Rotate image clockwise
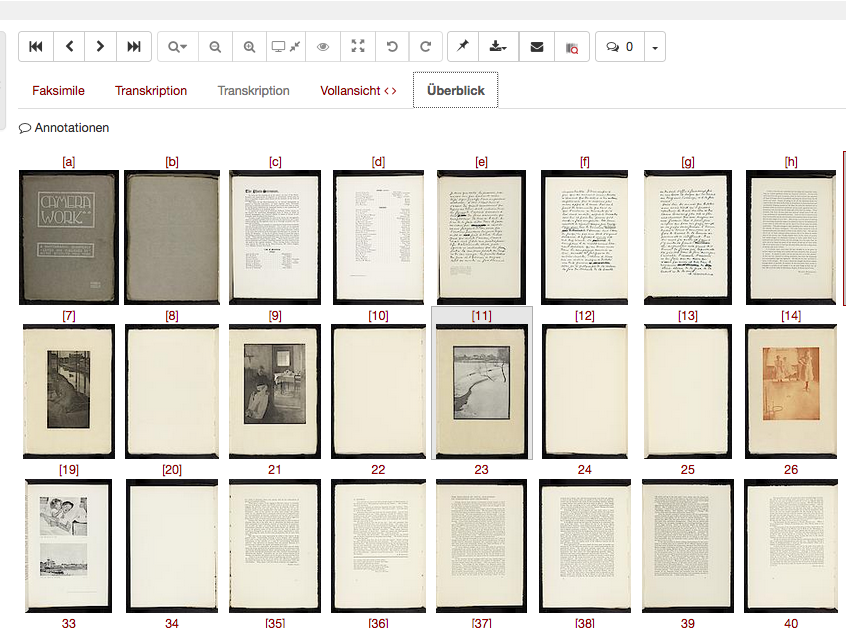This screenshot has height=628, width=846. coord(425,47)
